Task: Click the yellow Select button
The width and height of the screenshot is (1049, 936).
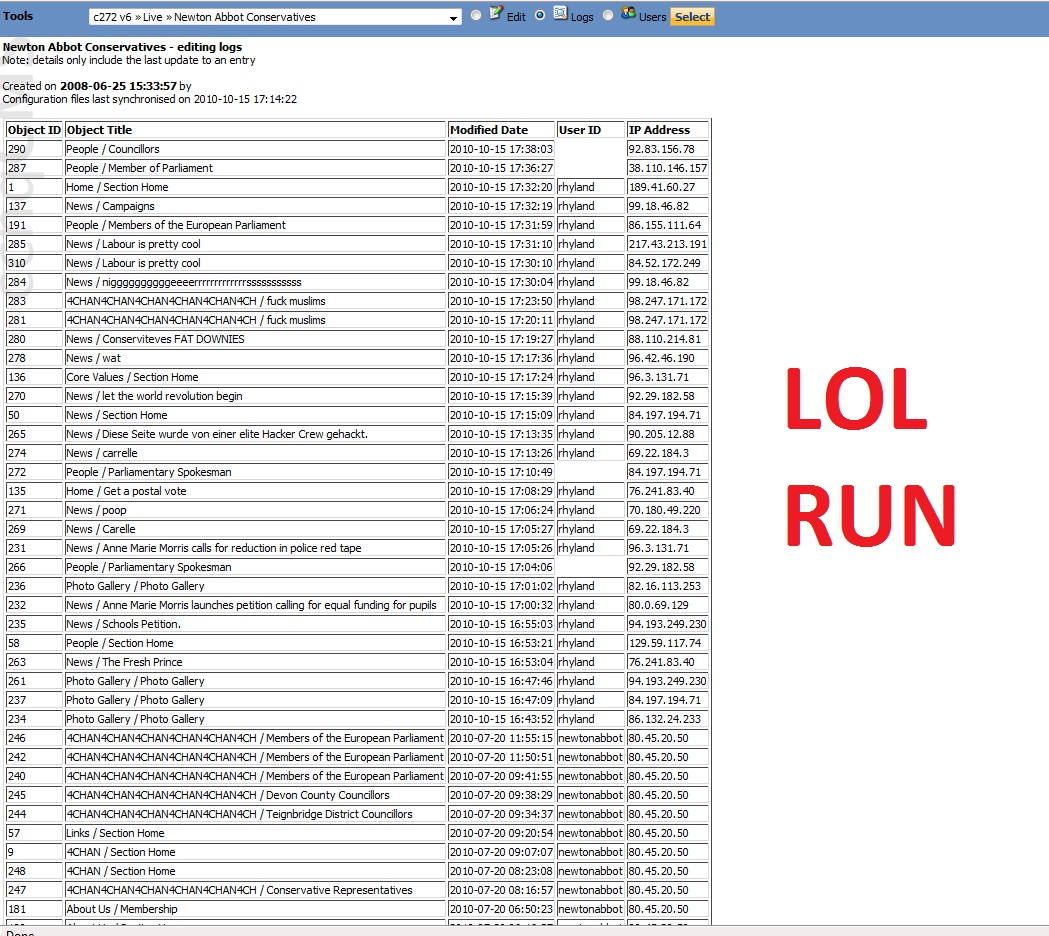Action: coord(692,17)
